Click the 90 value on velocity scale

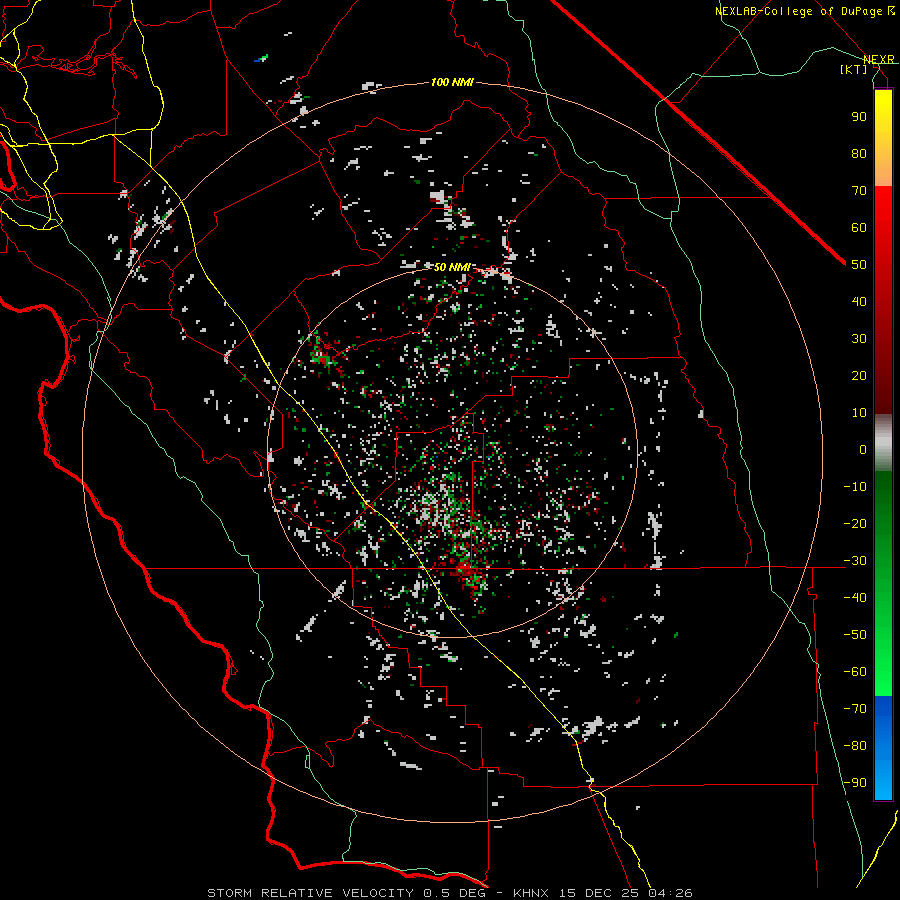pos(859,117)
